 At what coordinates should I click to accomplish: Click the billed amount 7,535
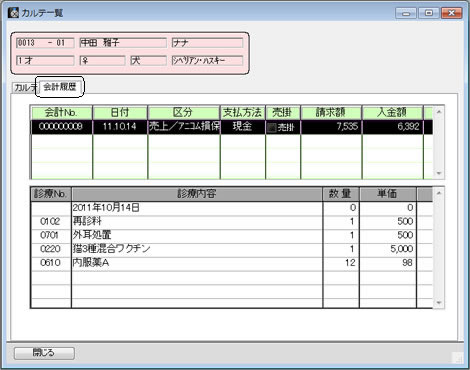click(x=331, y=127)
